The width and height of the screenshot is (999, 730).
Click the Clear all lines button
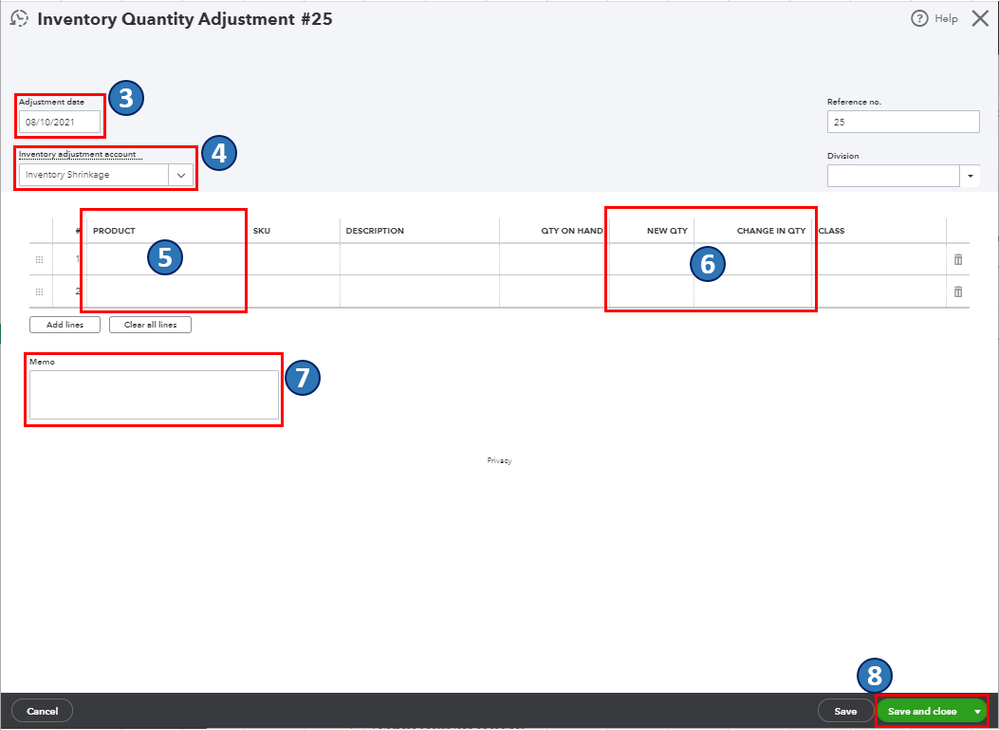tap(150, 325)
